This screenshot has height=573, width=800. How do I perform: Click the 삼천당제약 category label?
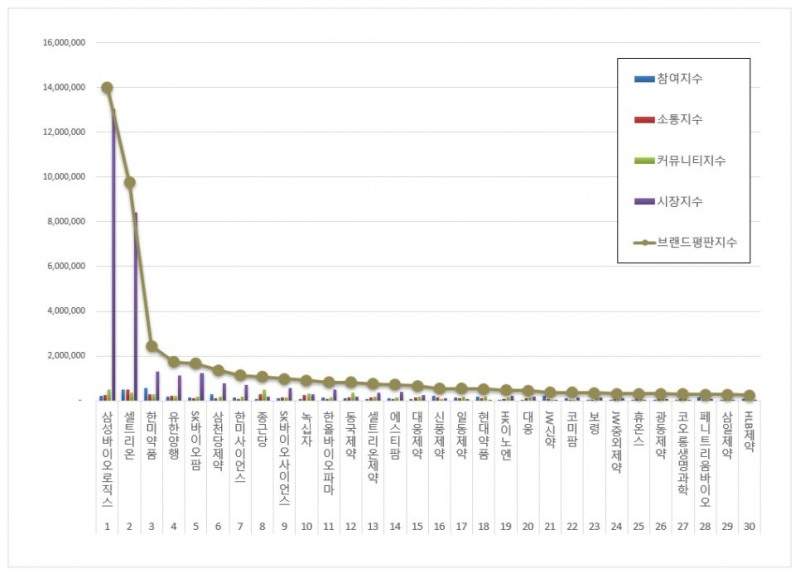coord(218,440)
